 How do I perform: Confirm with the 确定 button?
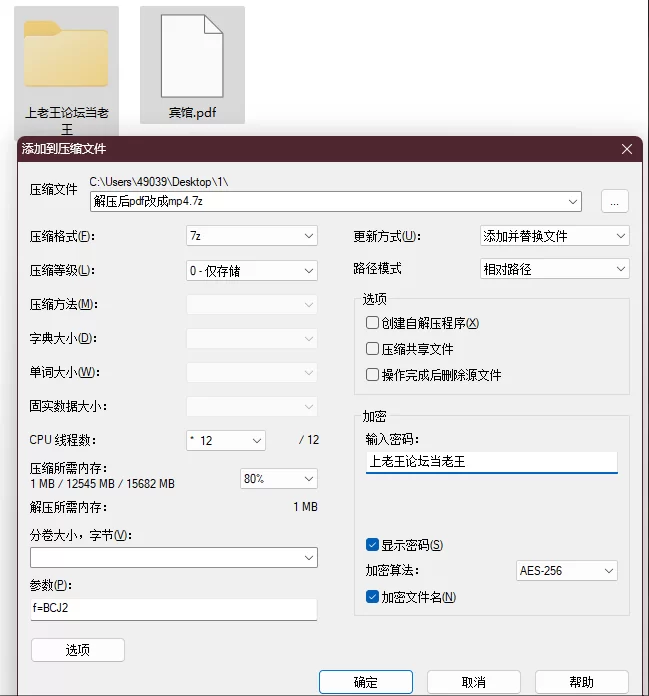tap(366, 682)
